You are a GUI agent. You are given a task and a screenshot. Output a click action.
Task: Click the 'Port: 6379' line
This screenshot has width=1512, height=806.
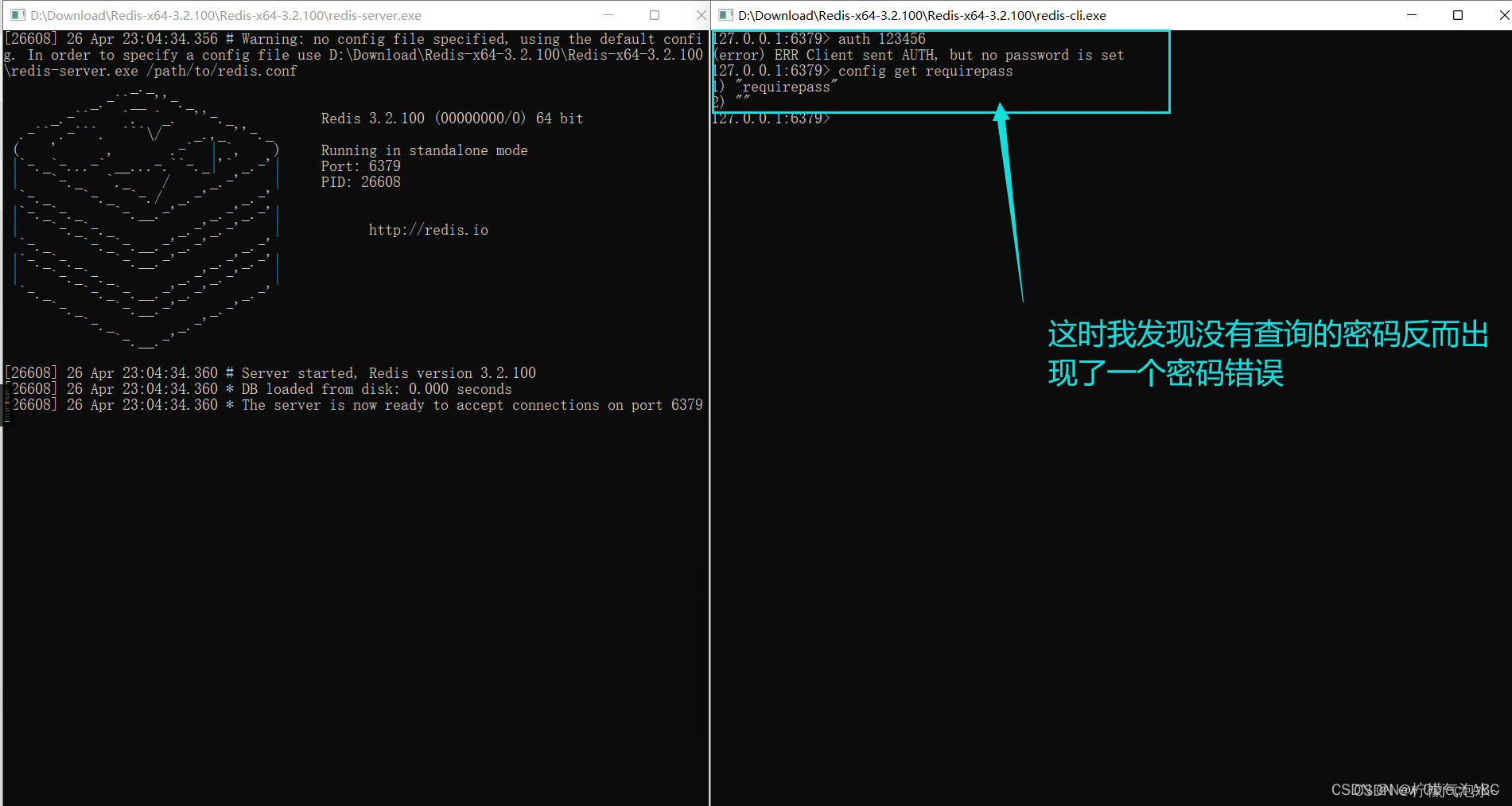360,166
